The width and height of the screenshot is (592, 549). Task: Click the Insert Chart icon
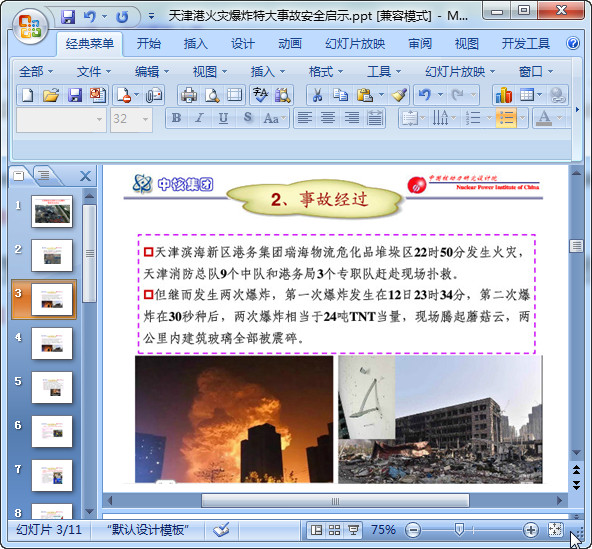[x=504, y=95]
